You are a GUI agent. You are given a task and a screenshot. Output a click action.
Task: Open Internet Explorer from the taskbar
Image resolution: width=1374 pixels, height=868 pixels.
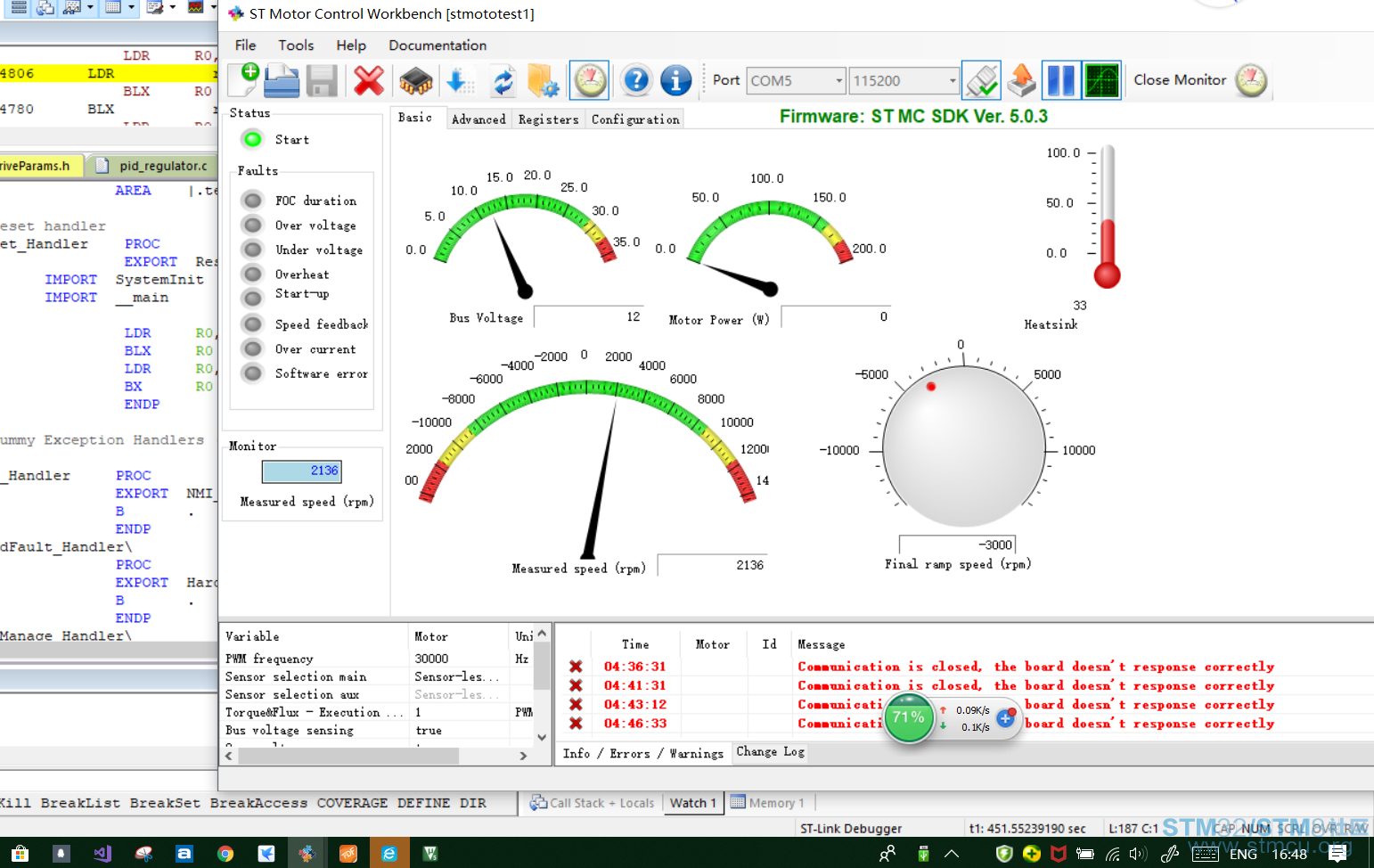click(x=388, y=854)
